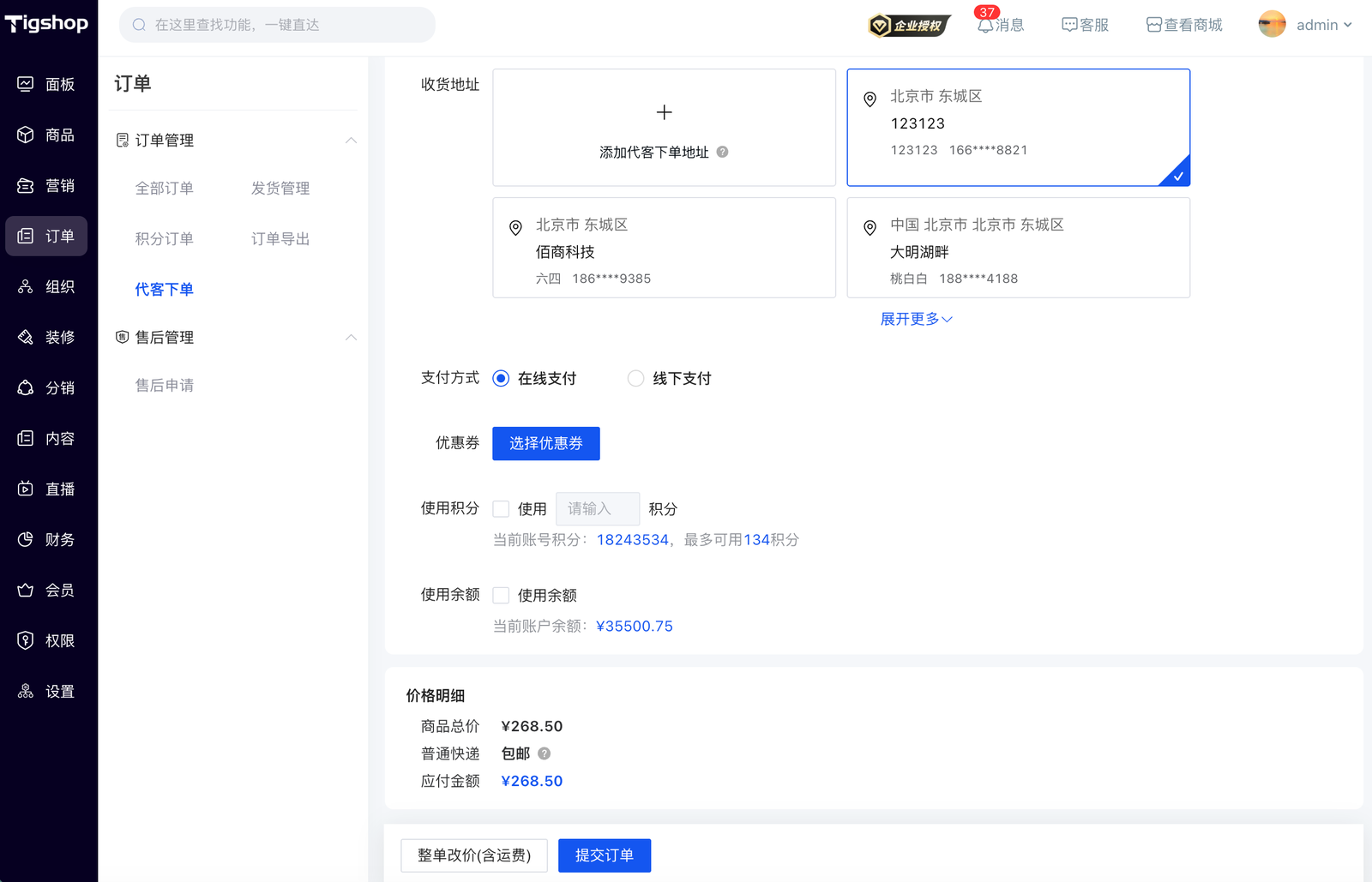Collapse the 订单管理 menu section
Viewport: 1372px width, 882px height.
click(351, 140)
